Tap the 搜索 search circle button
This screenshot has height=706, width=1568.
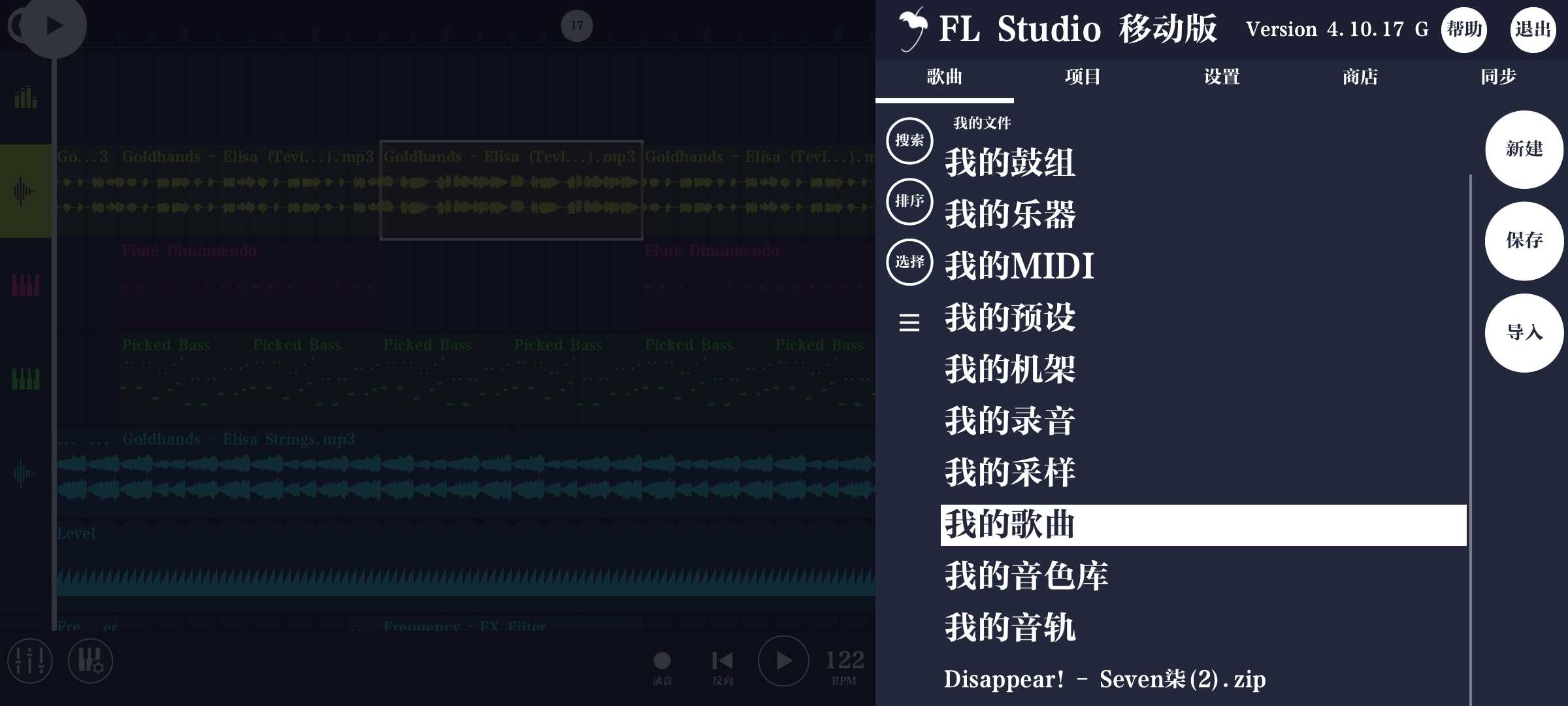pos(909,141)
